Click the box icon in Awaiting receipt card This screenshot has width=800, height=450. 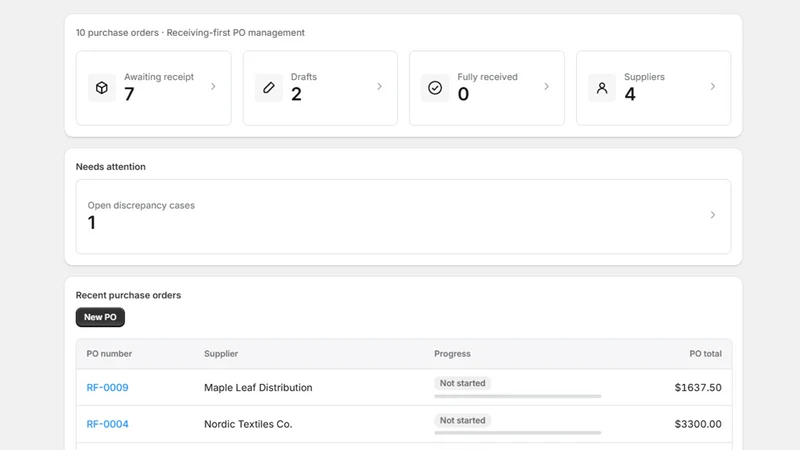[102, 88]
